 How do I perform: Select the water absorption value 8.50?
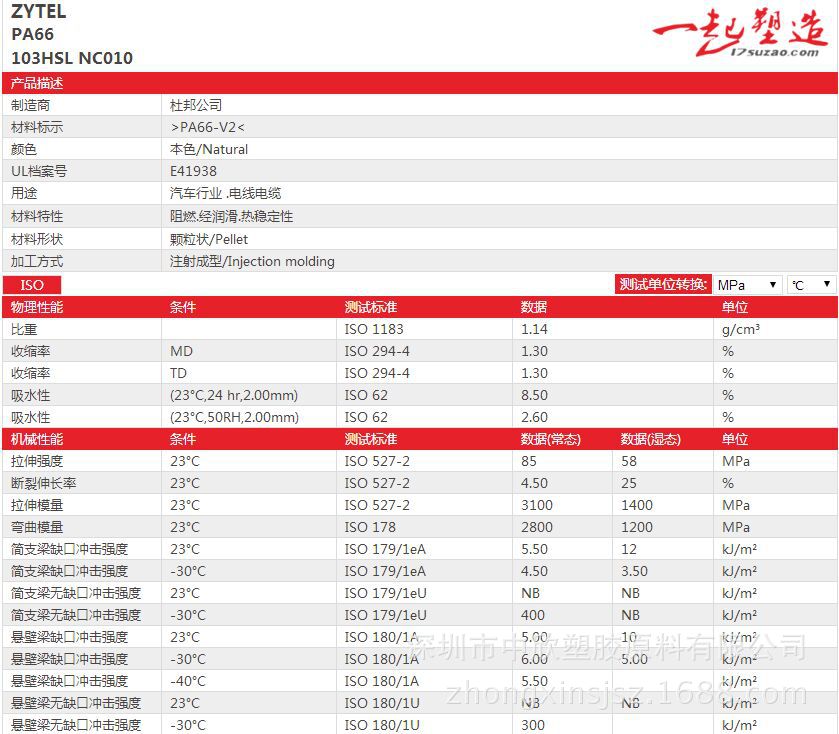534,395
